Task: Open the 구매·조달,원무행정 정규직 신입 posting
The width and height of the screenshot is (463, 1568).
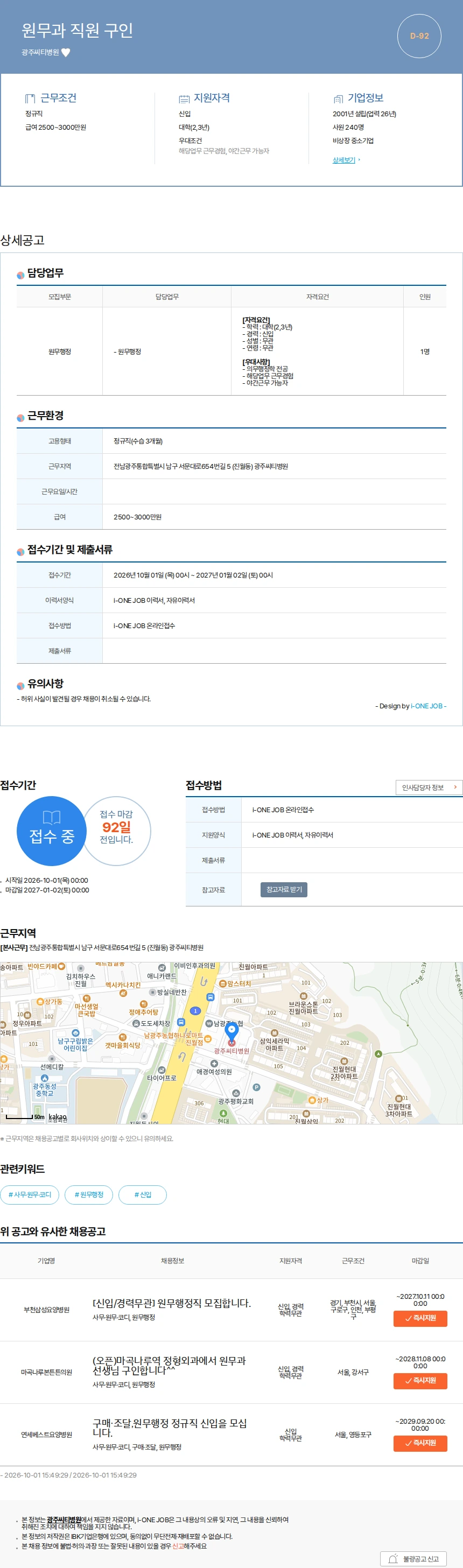Action: 170,1428
